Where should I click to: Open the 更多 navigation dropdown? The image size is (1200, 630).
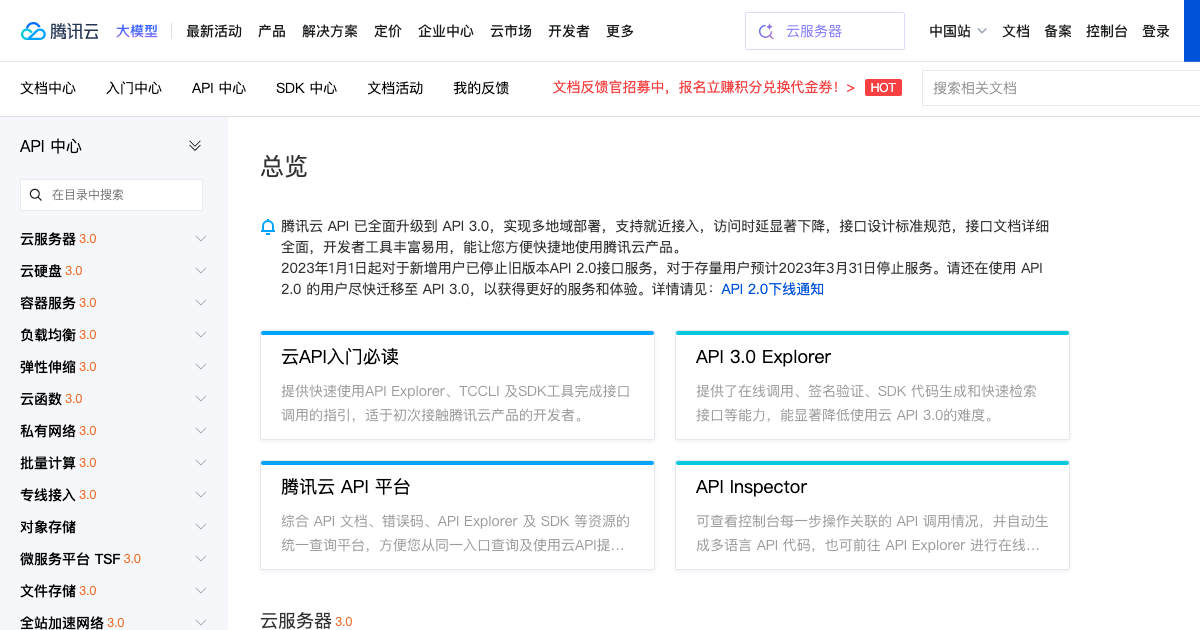coord(619,31)
